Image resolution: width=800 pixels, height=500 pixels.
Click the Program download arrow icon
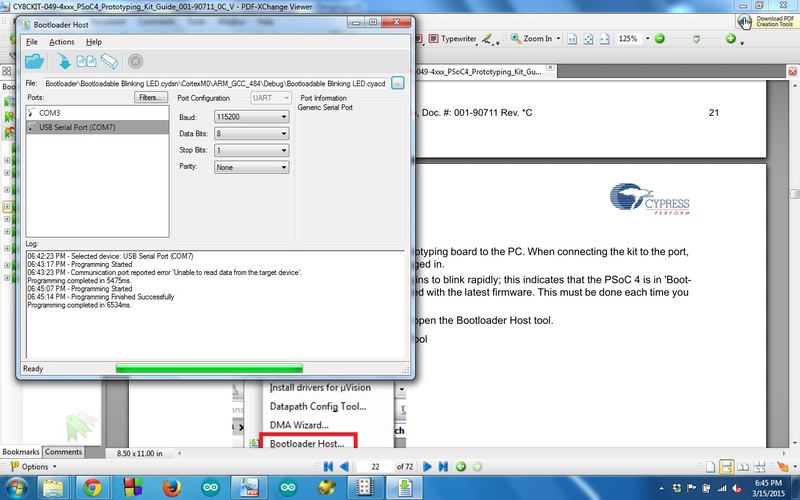64,61
